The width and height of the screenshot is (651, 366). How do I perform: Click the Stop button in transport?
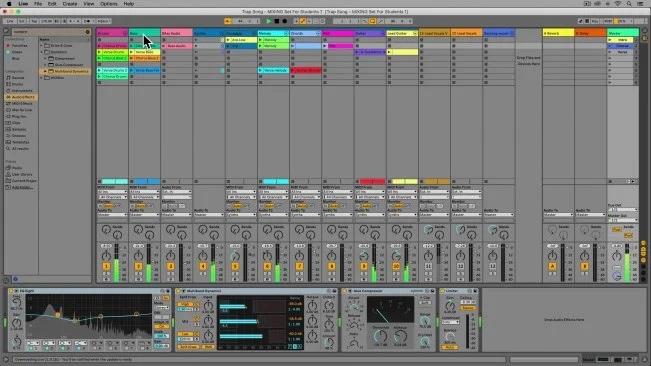click(277, 21)
